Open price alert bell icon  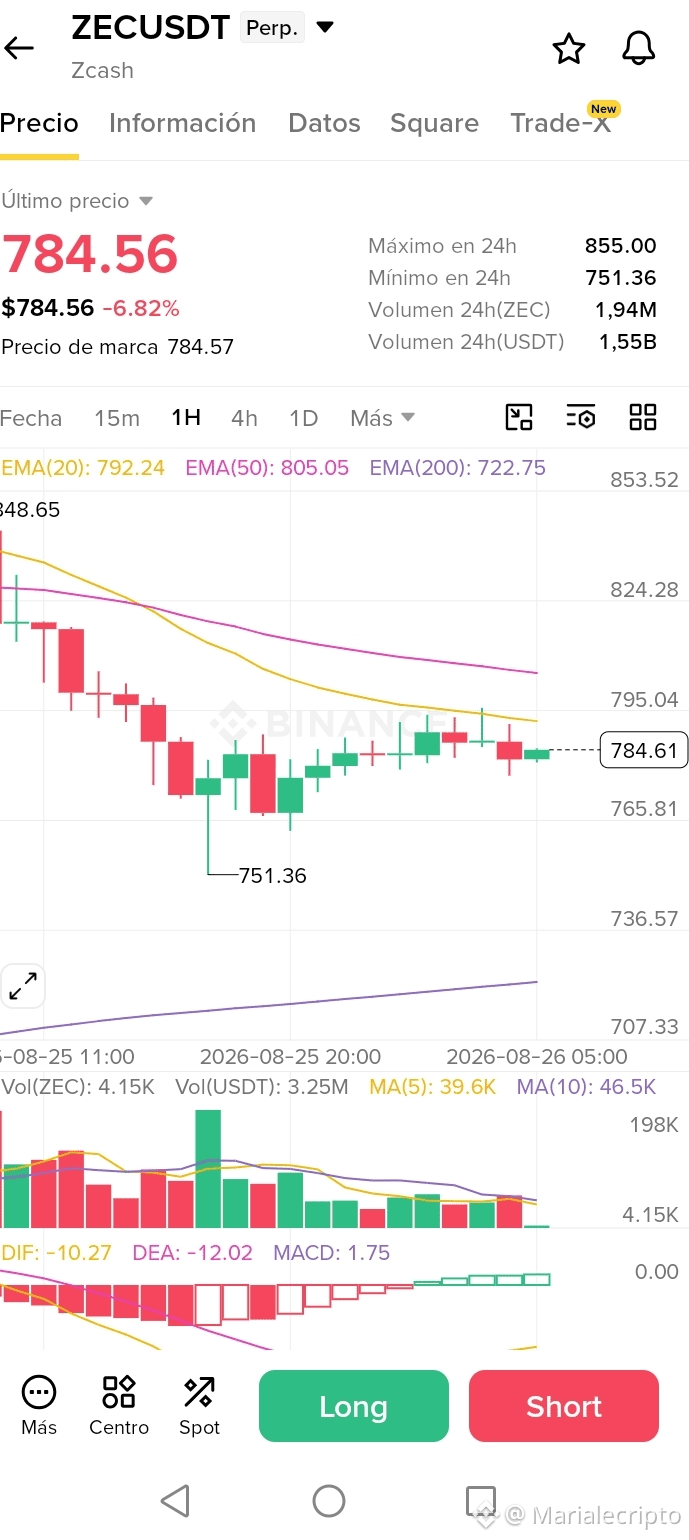tap(638, 48)
